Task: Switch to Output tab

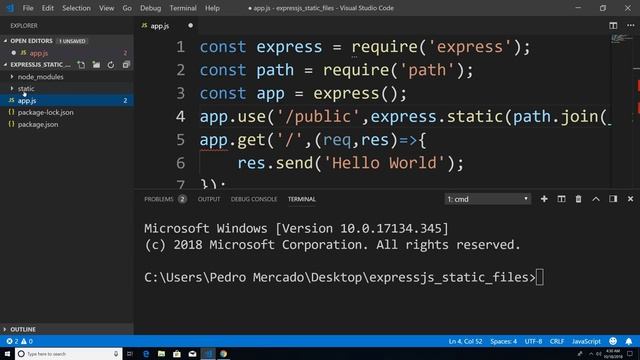Action: (209, 199)
